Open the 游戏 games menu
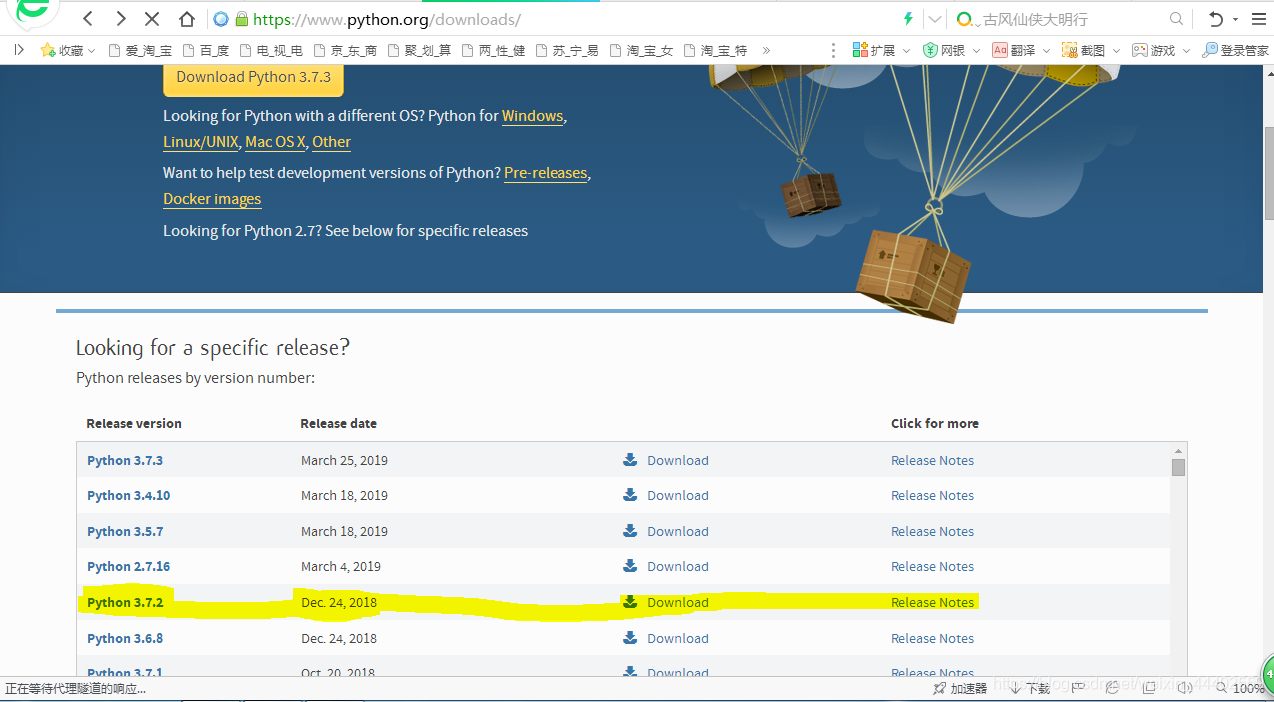Viewport: 1274px width, 702px height. pyautogui.click(x=1160, y=50)
